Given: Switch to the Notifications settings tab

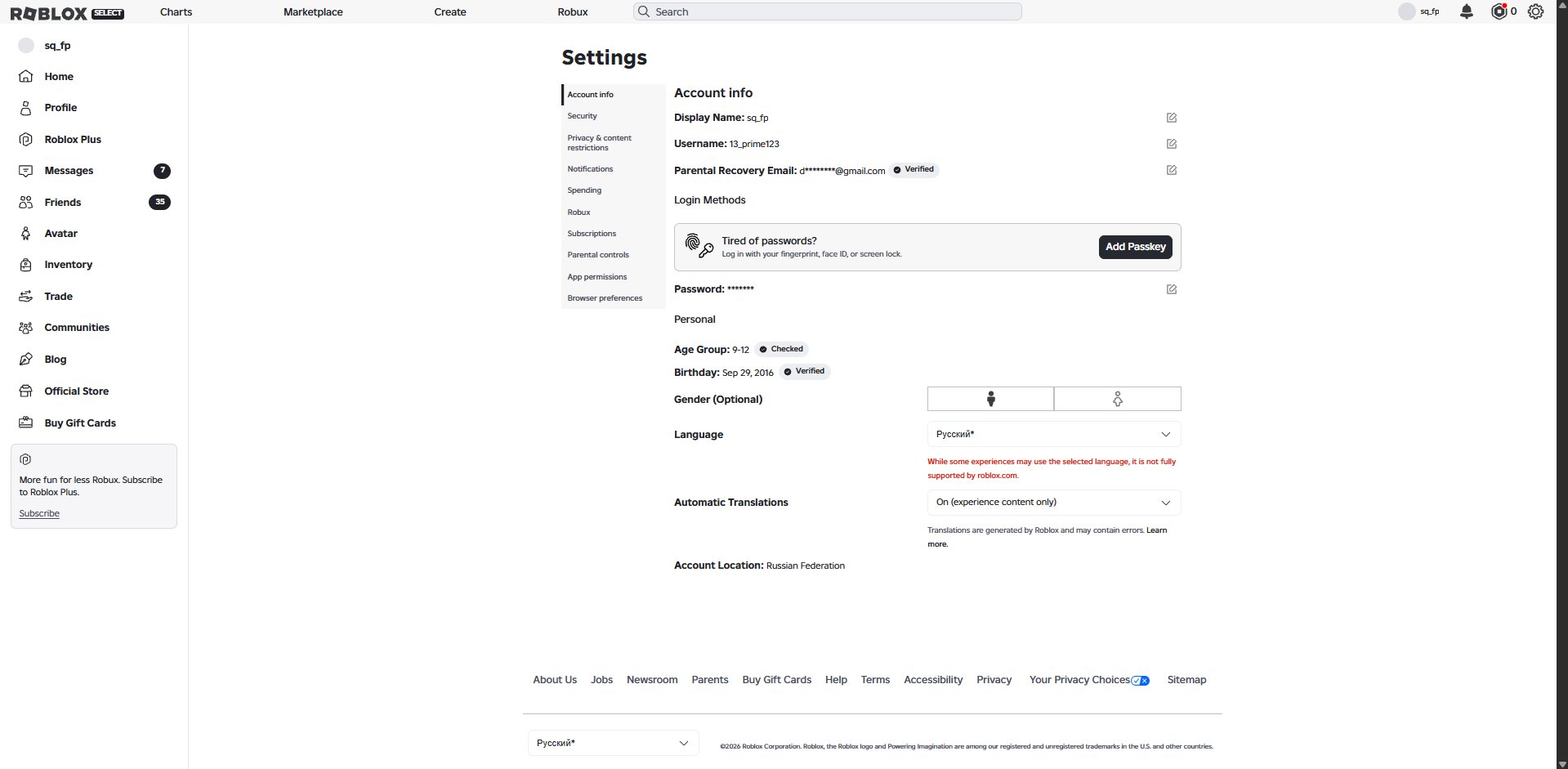Looking at the screenshot, I should (x=614, y=169).
